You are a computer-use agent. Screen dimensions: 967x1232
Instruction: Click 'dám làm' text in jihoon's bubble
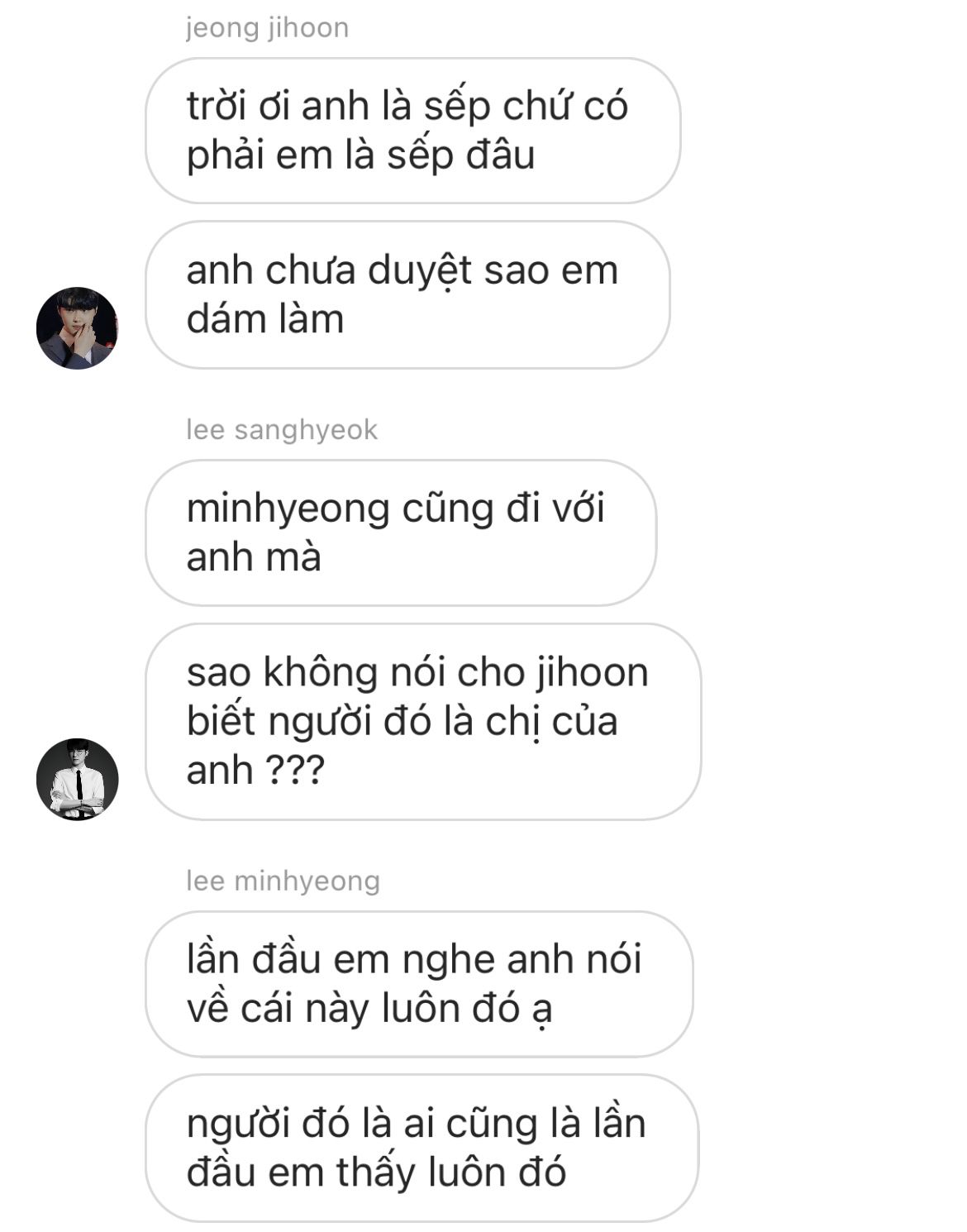[x=265, y=319]
